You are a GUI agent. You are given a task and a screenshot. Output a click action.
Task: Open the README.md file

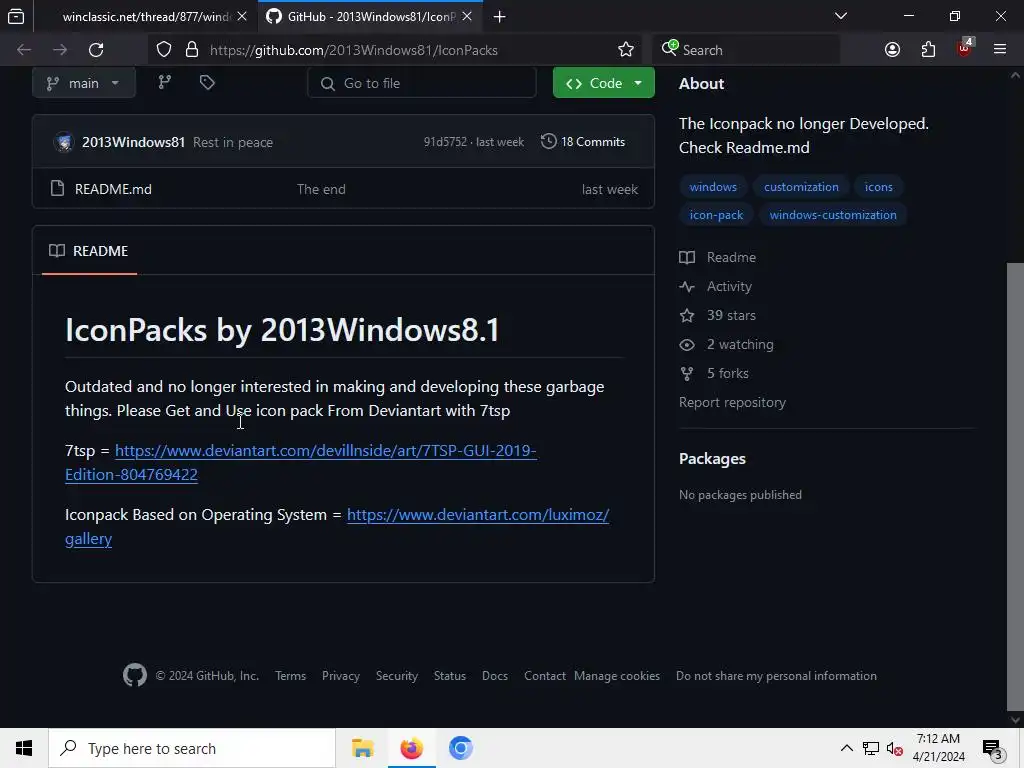tap(113, 189)
